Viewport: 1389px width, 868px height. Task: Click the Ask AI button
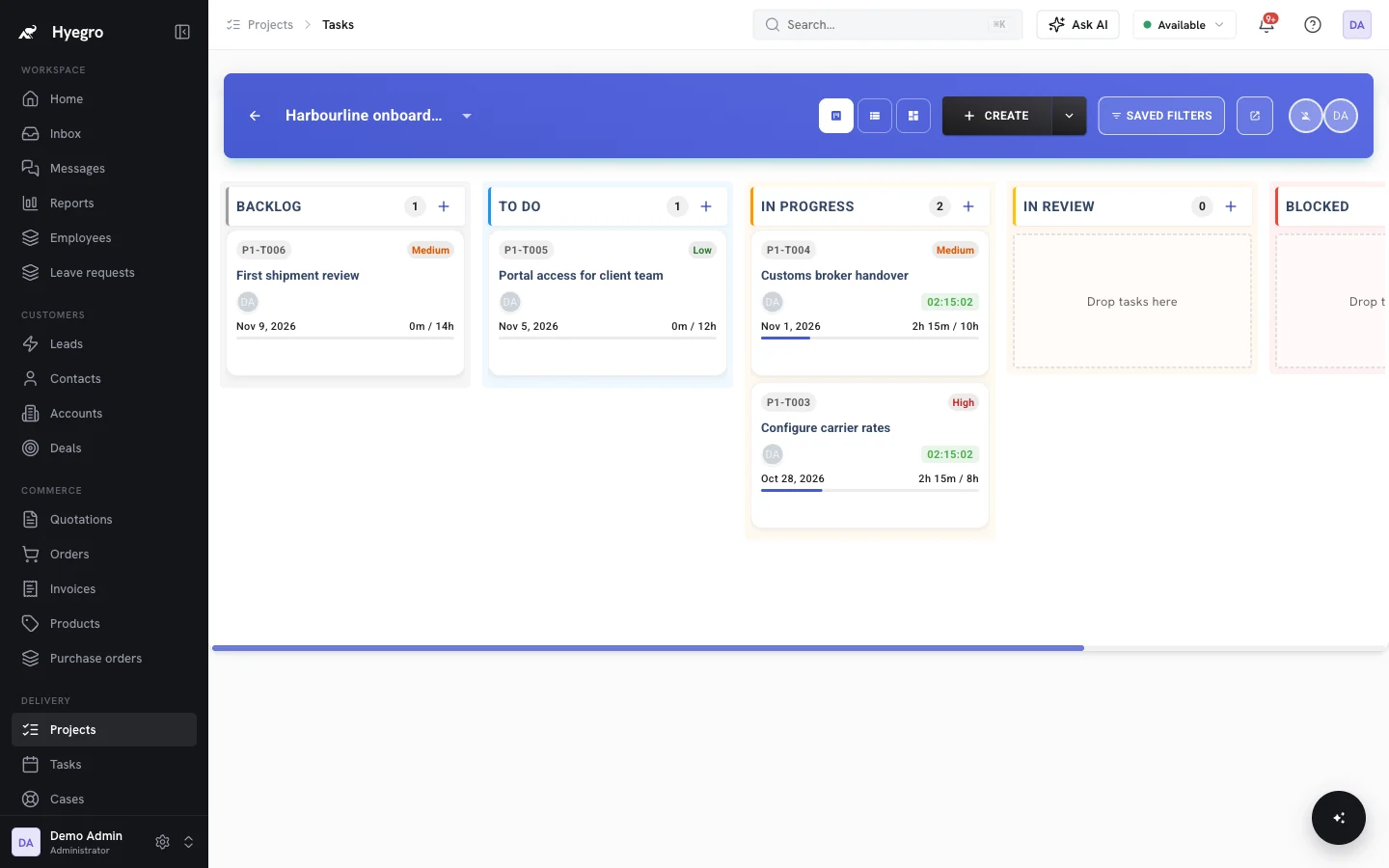pyautogui.click(x=1077, y=25)
